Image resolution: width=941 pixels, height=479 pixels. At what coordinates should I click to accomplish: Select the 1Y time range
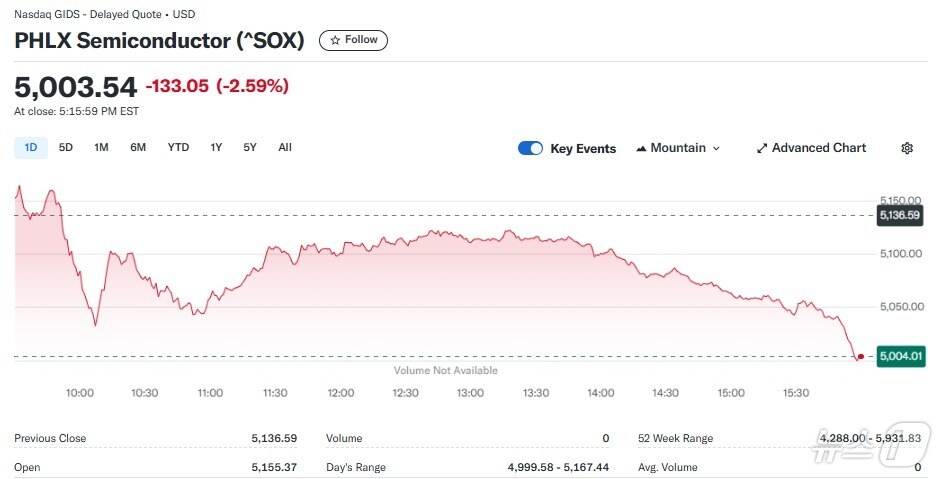point(216,148)
